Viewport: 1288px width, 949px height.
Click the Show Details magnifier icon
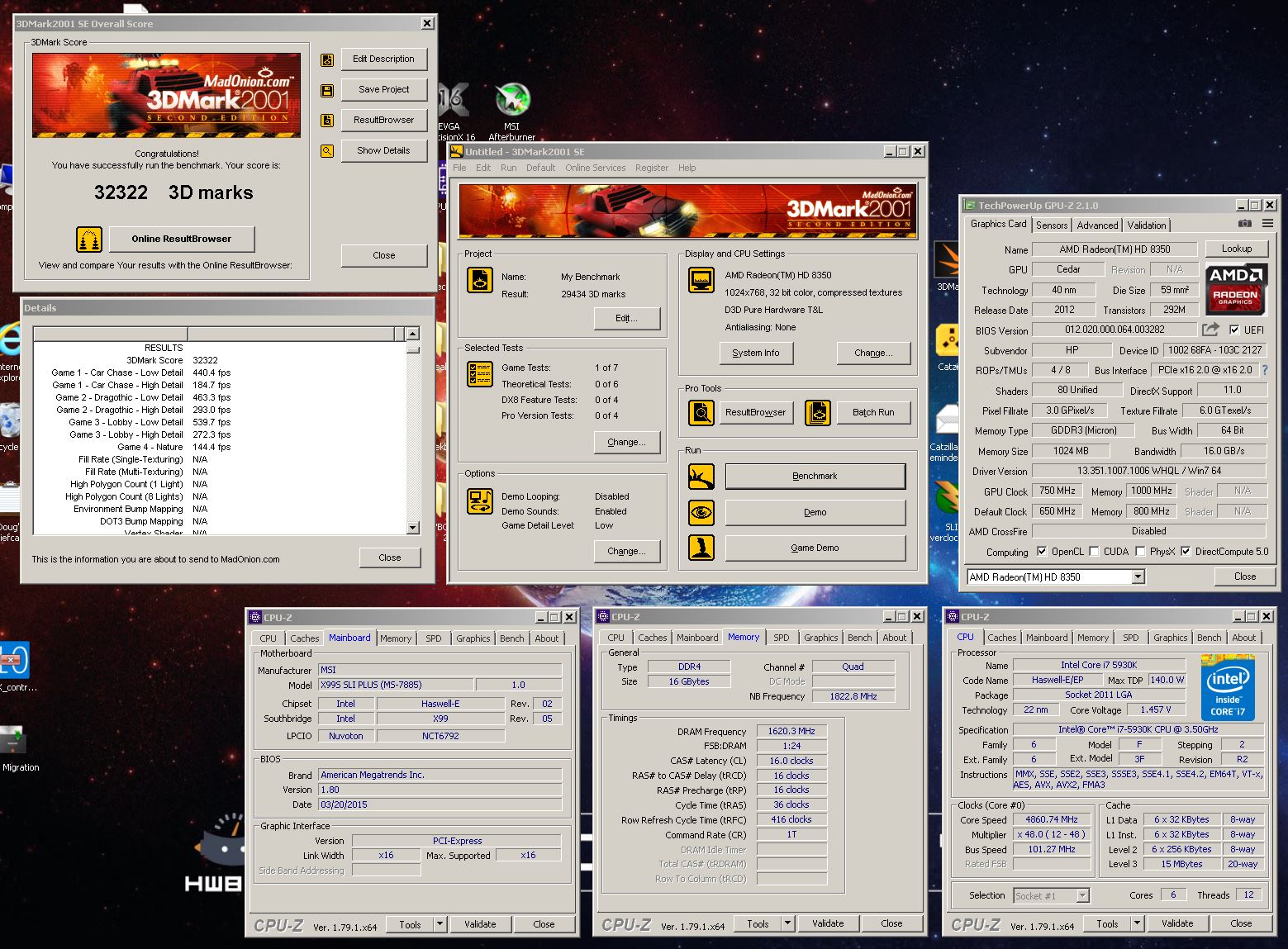tap(327, 151)
